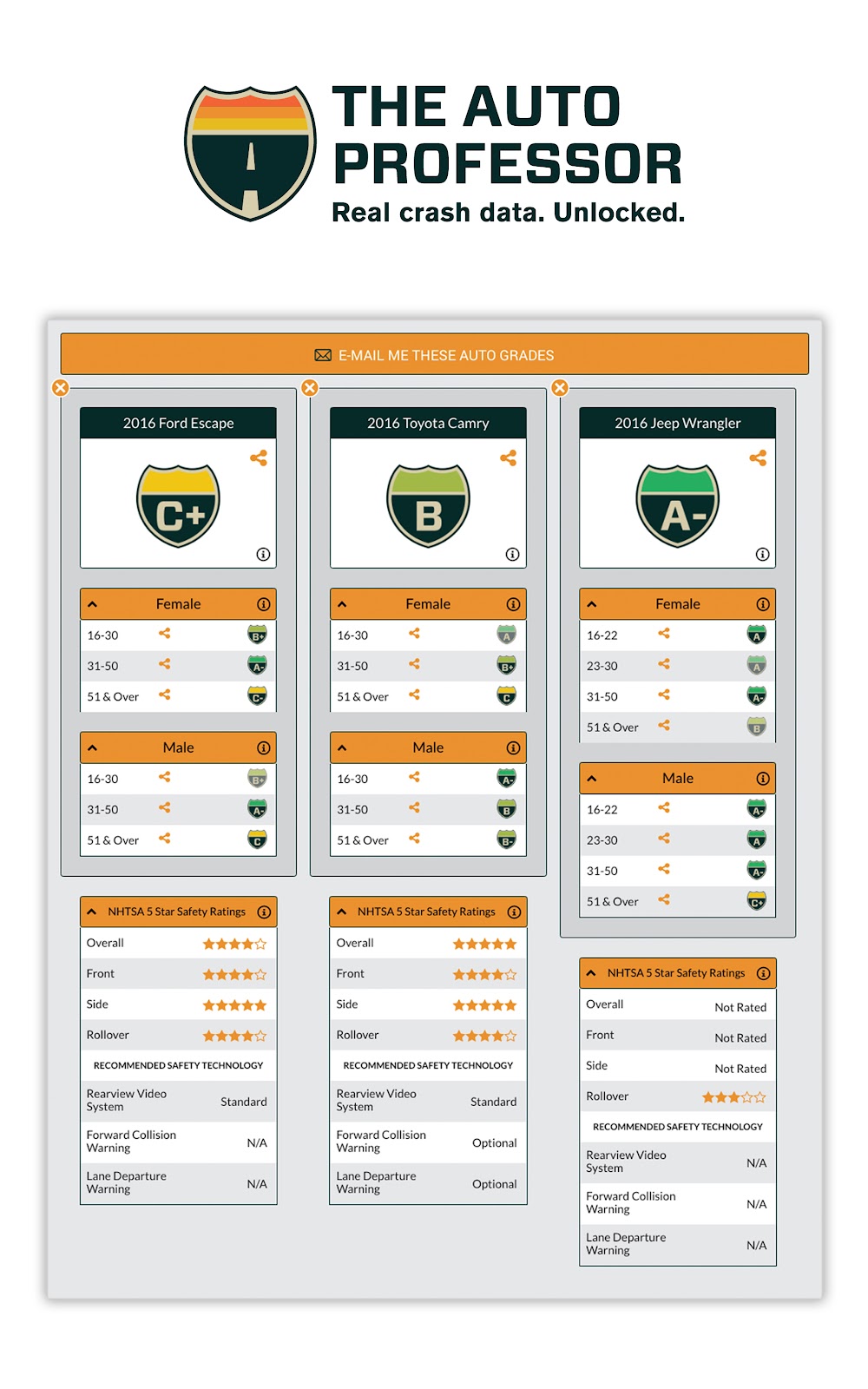This screenshot has height=1389, width=868.
Task: Share Wrangler Female 16-22 grade
Action: tap(664, 634)
